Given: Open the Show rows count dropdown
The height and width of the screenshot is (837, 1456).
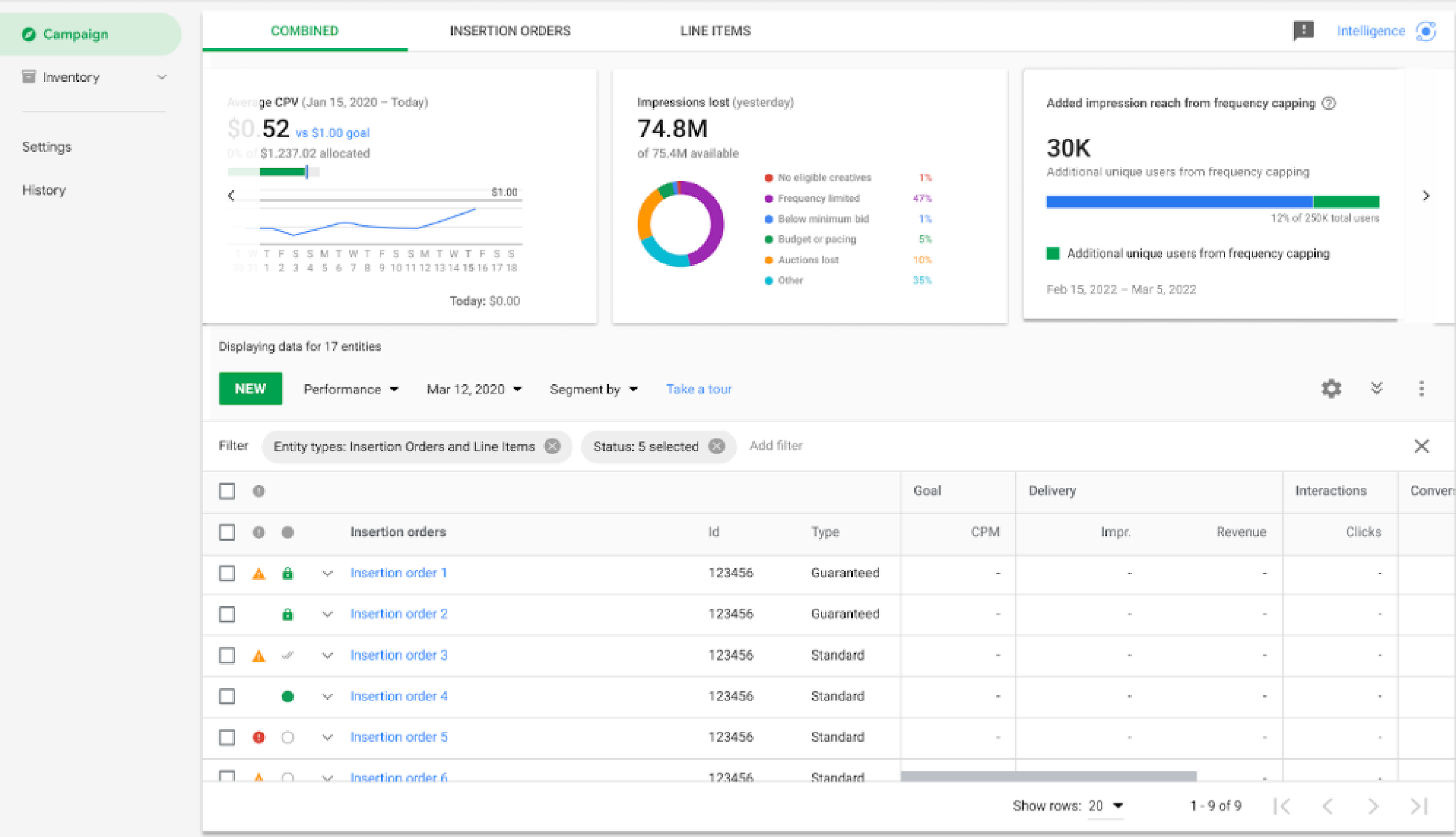Looking at the screenshot, I should click(x=1105, y=806).
